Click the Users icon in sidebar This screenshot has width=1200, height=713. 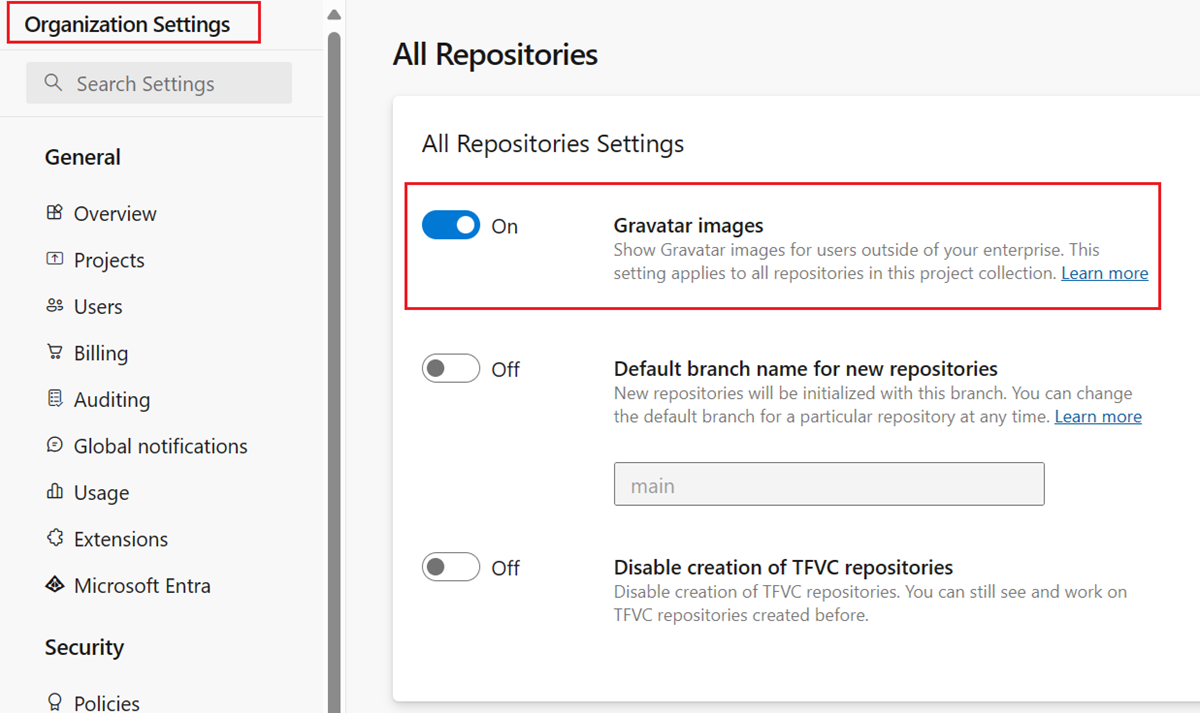(x=55, y=306)
